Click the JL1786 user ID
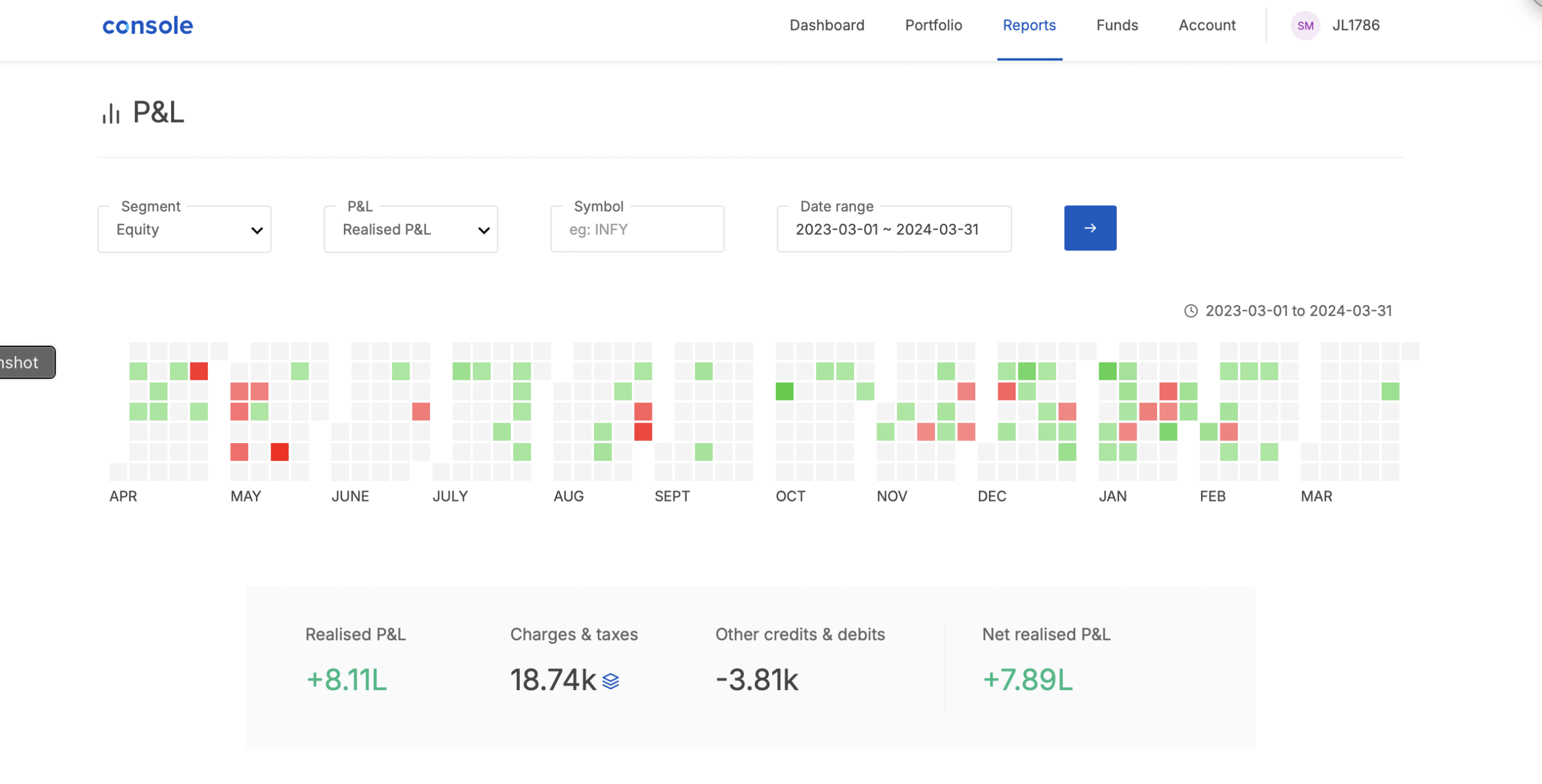 tap(1355, 25)
